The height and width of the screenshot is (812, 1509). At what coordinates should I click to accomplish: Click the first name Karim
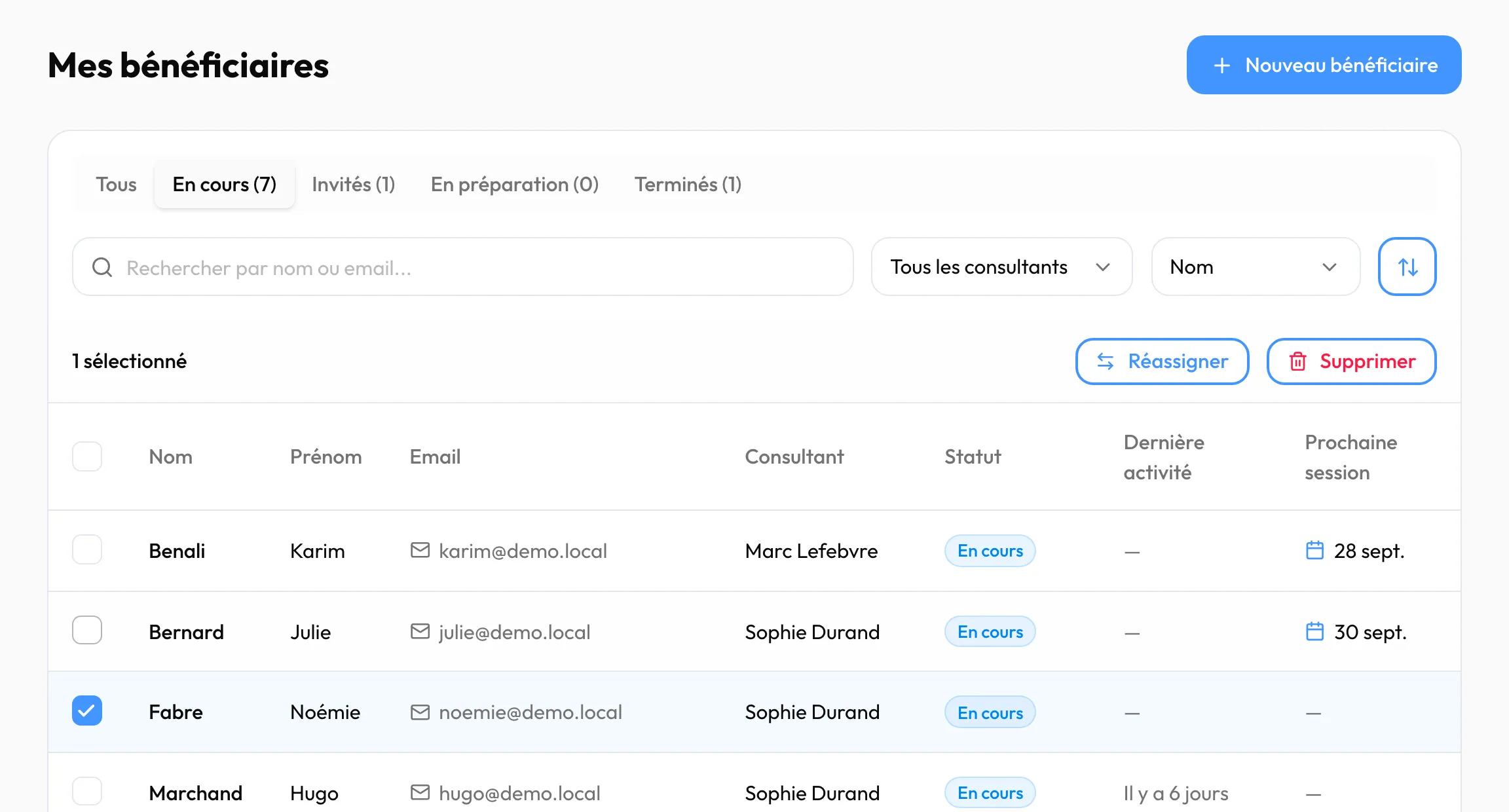[x=317, y=551]
